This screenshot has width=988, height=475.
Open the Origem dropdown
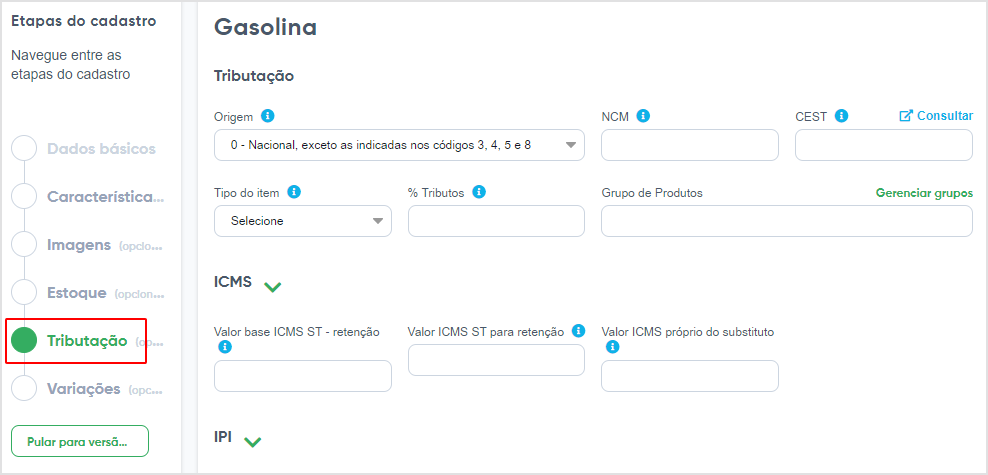(399, 145)
